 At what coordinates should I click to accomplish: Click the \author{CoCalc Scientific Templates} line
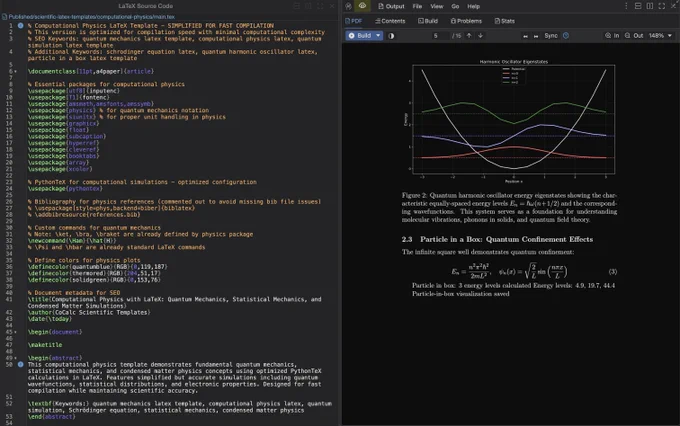click(89, 312)
